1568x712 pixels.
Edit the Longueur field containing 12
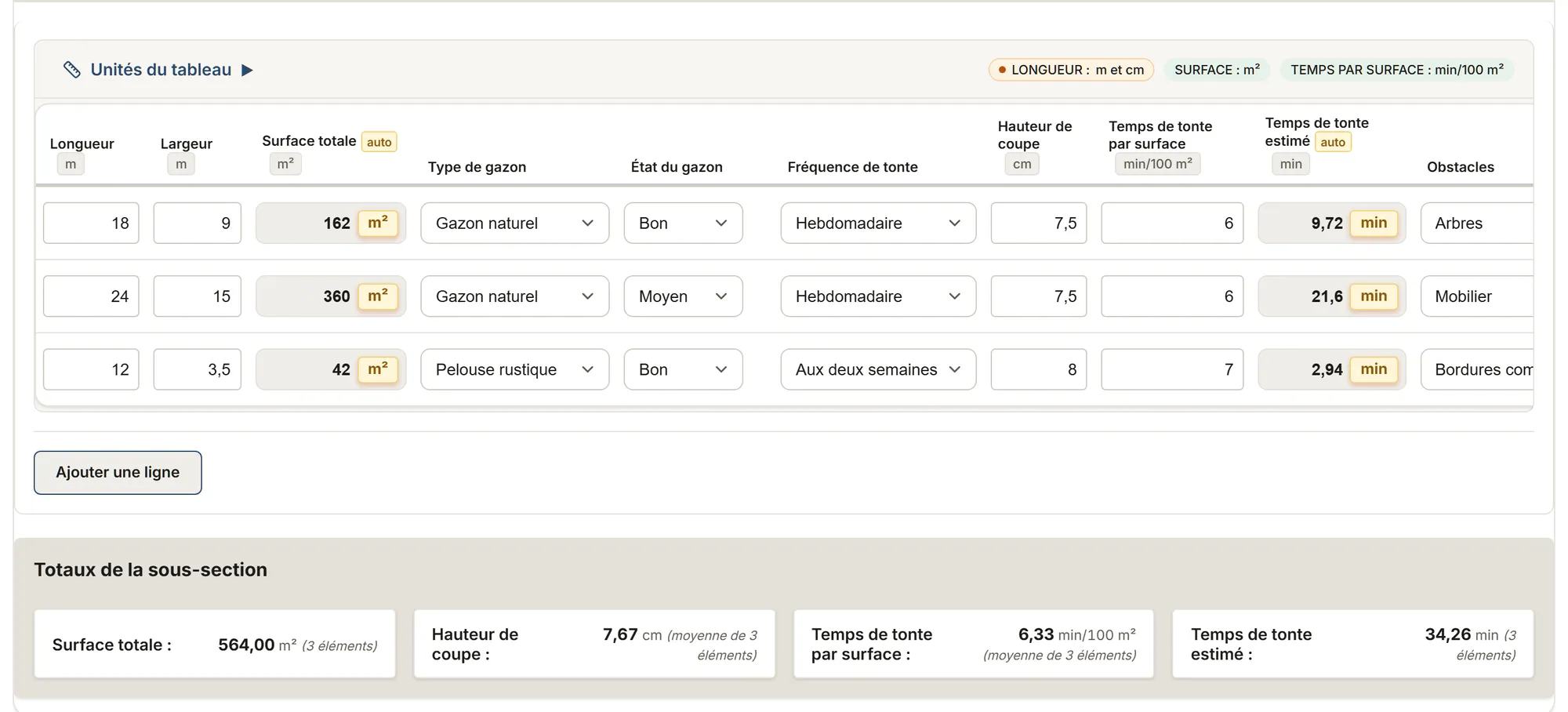[91, 369]
